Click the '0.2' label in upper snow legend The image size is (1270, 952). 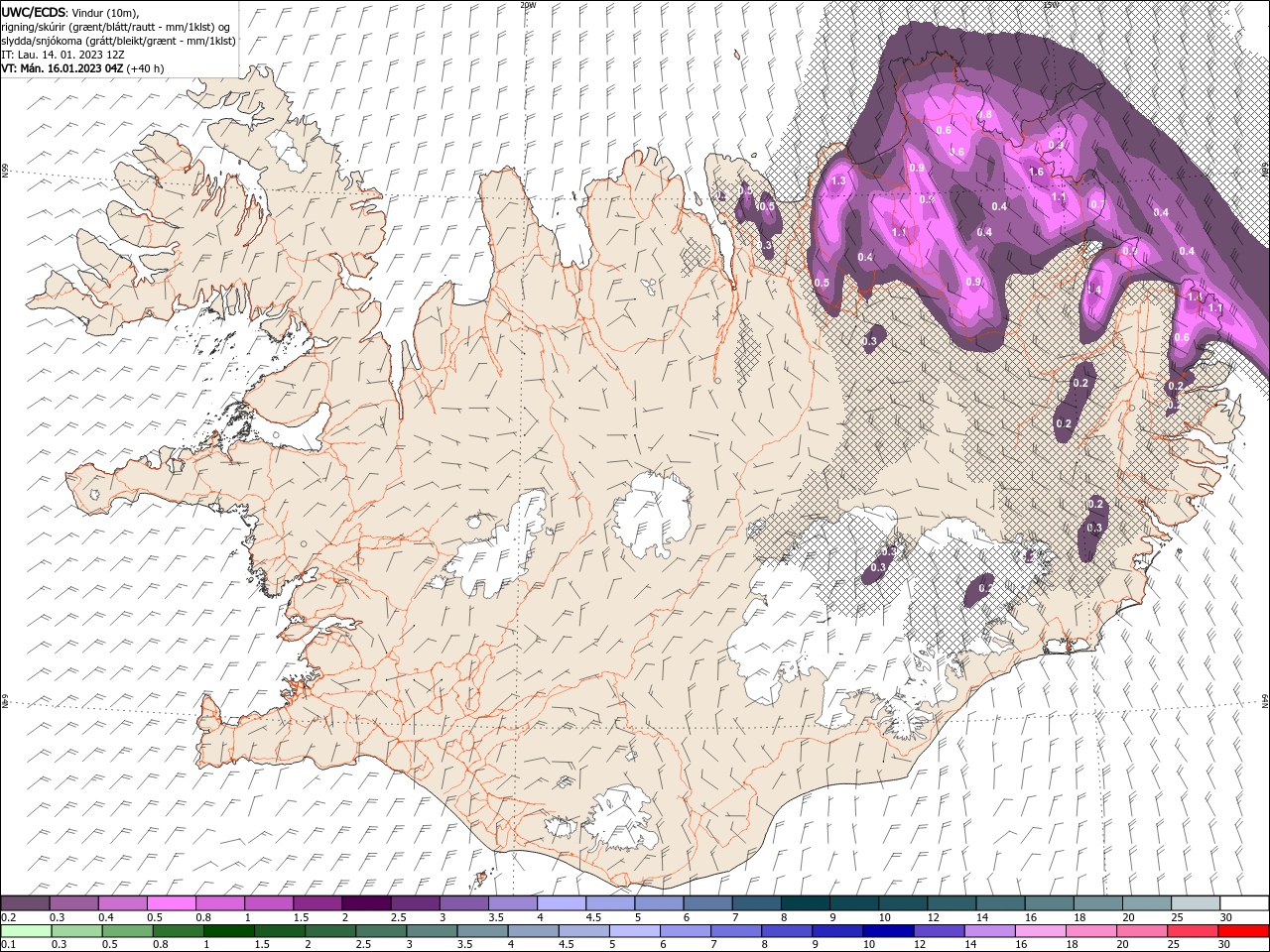[x=8, y=917]
